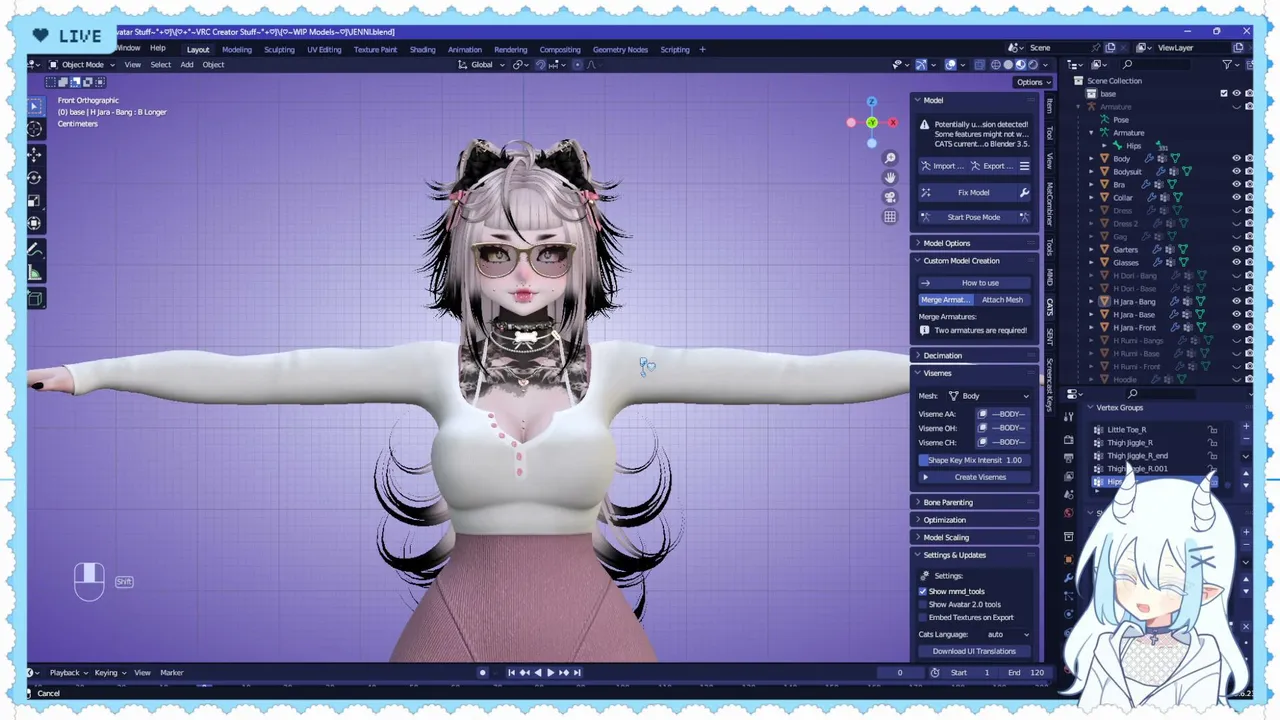Click Download UI Translations button
1280x720 pixels.
pyautogui.click(x=974, y=651)
